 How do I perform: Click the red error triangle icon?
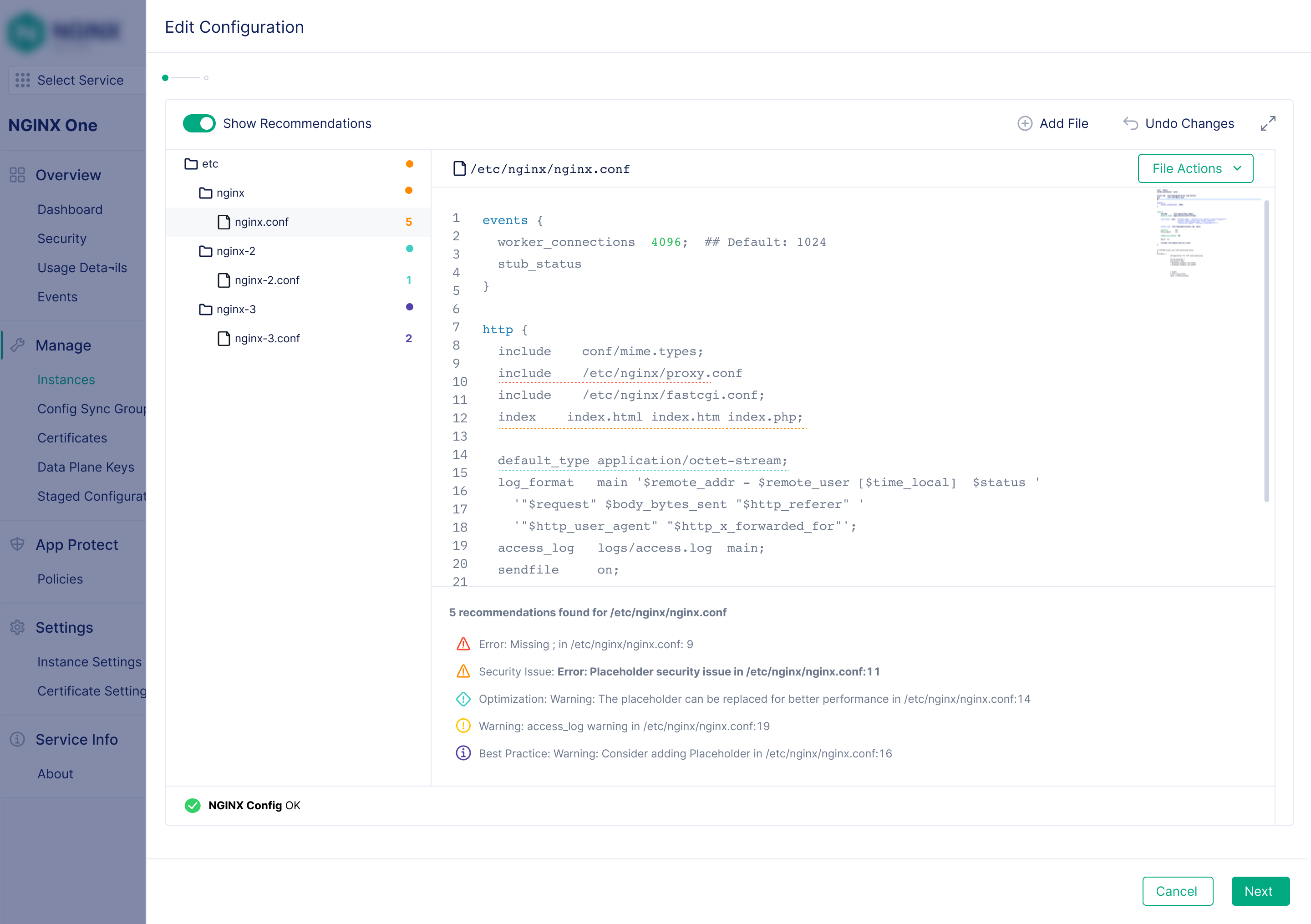tap(463, 644)
